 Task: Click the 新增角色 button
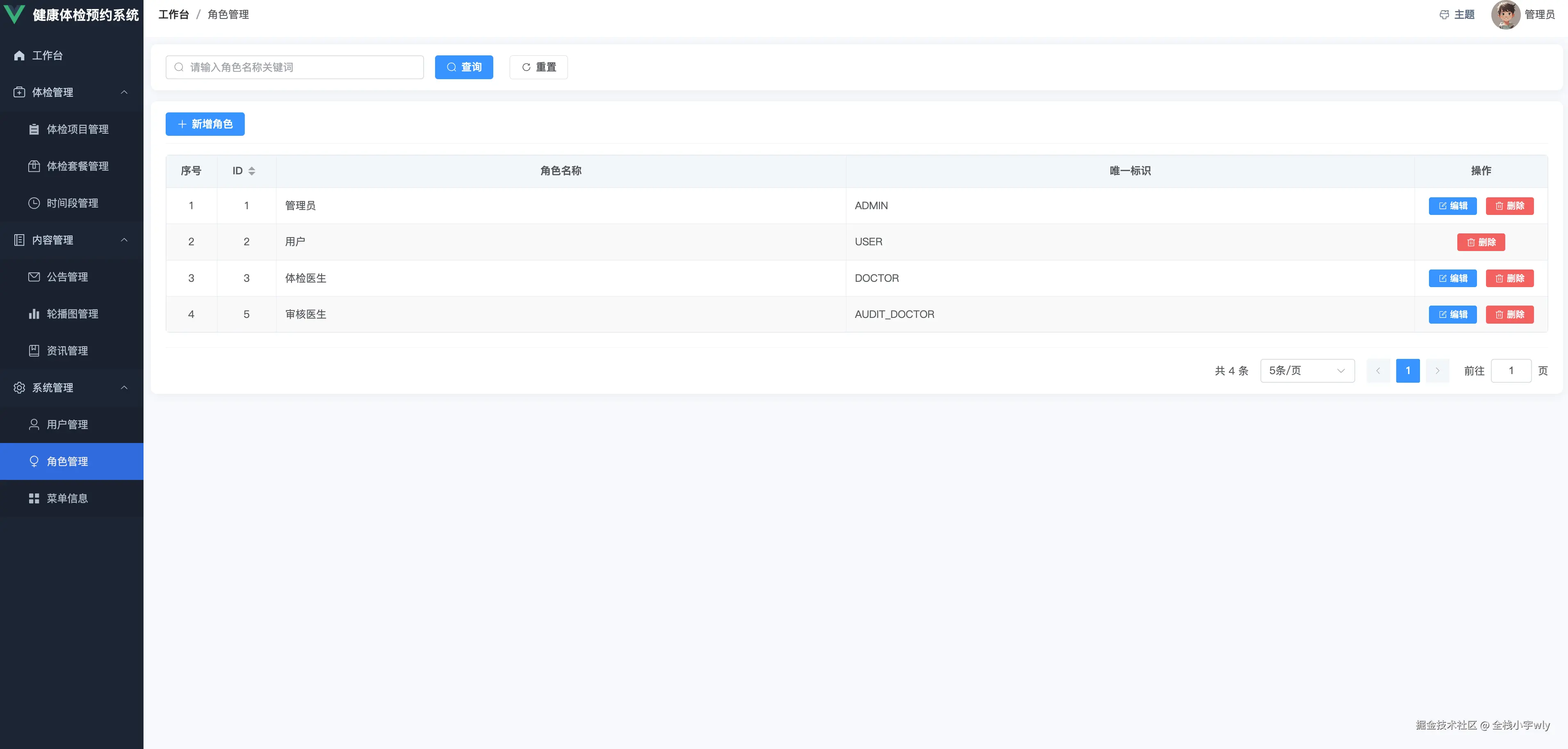click(205, 124)
